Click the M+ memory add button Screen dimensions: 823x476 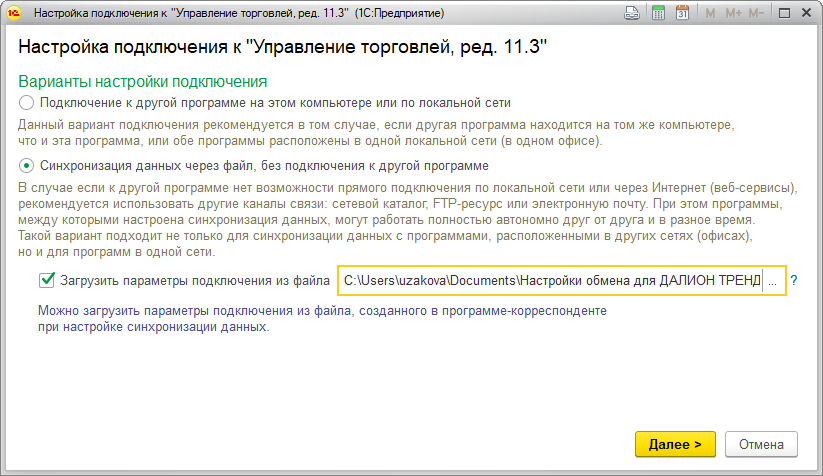point(733,13)
